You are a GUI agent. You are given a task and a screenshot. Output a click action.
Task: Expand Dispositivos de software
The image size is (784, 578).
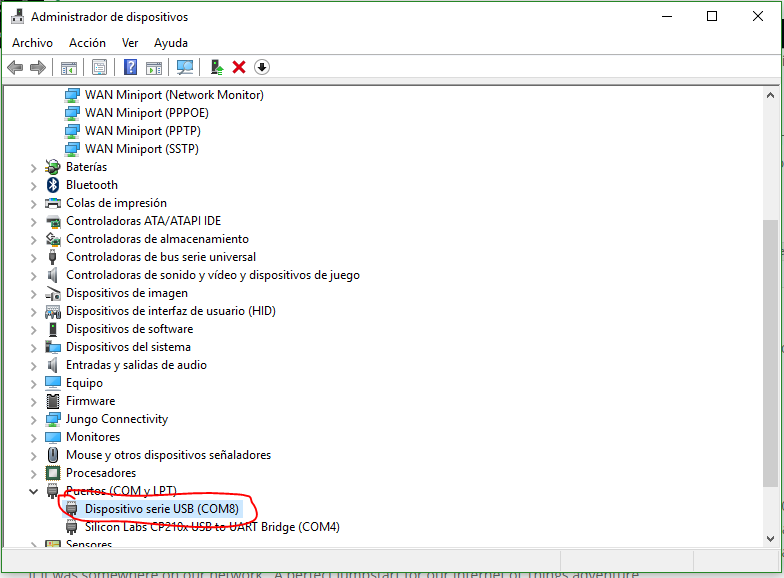pos(33,330)
